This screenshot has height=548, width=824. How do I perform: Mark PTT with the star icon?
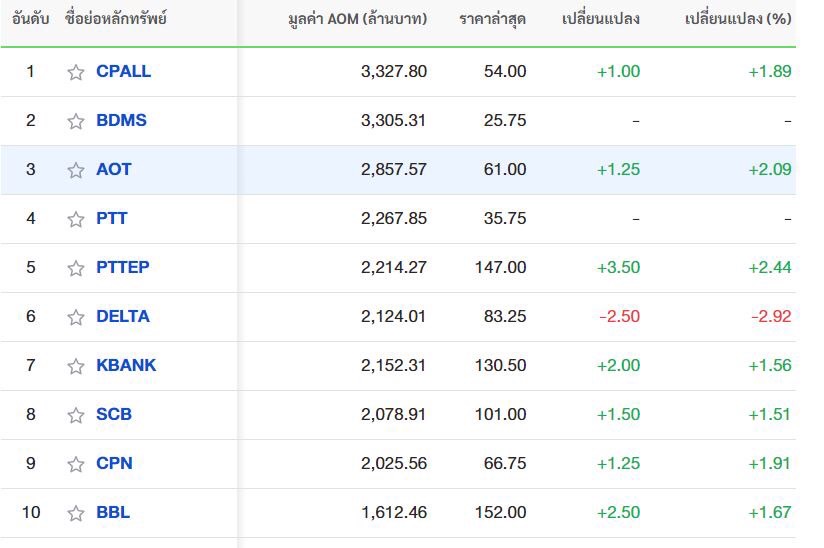pos(76,219)
